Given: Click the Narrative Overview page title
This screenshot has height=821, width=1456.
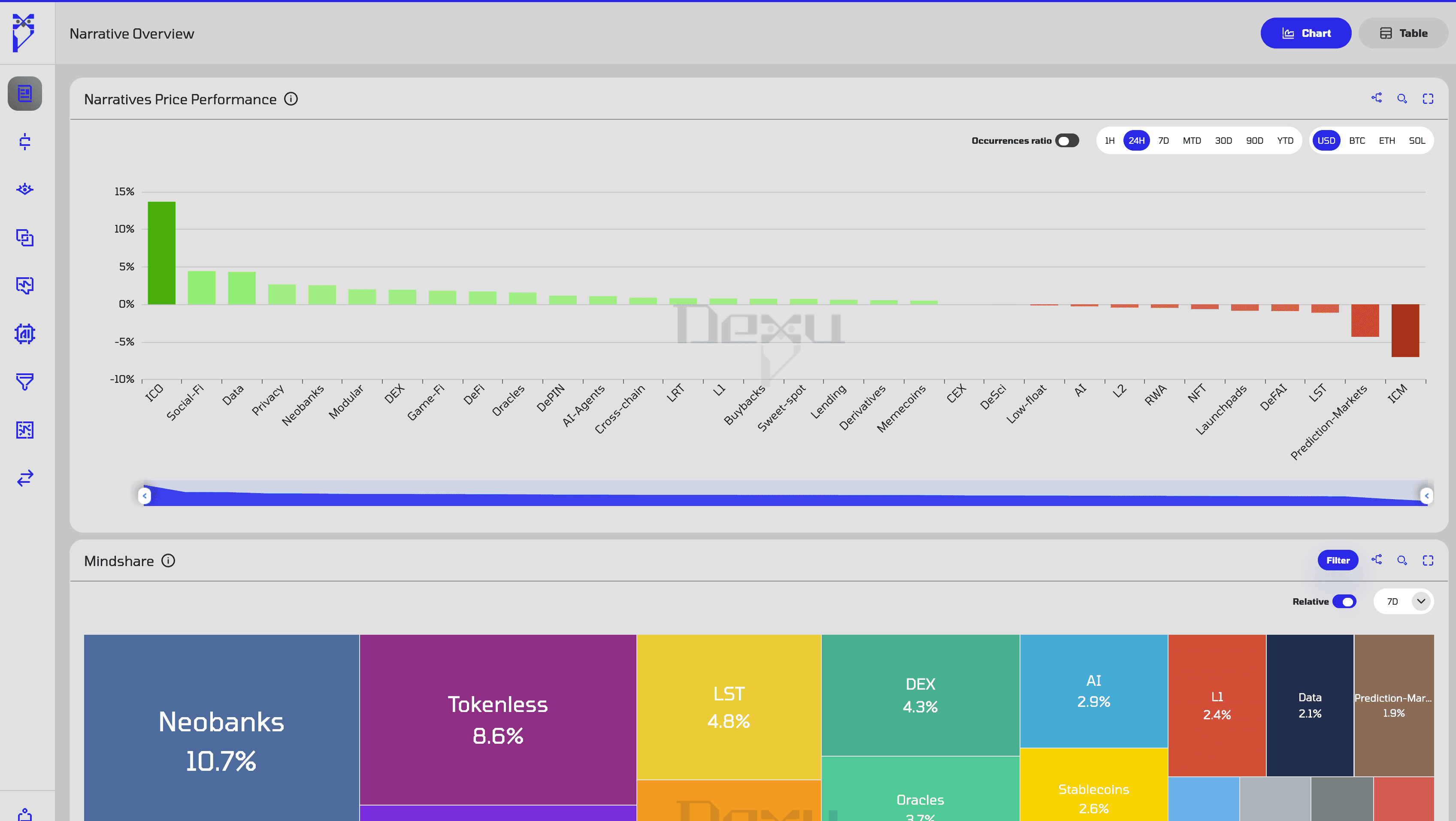Looking at the screenshot, I should (x=132, y=33).
